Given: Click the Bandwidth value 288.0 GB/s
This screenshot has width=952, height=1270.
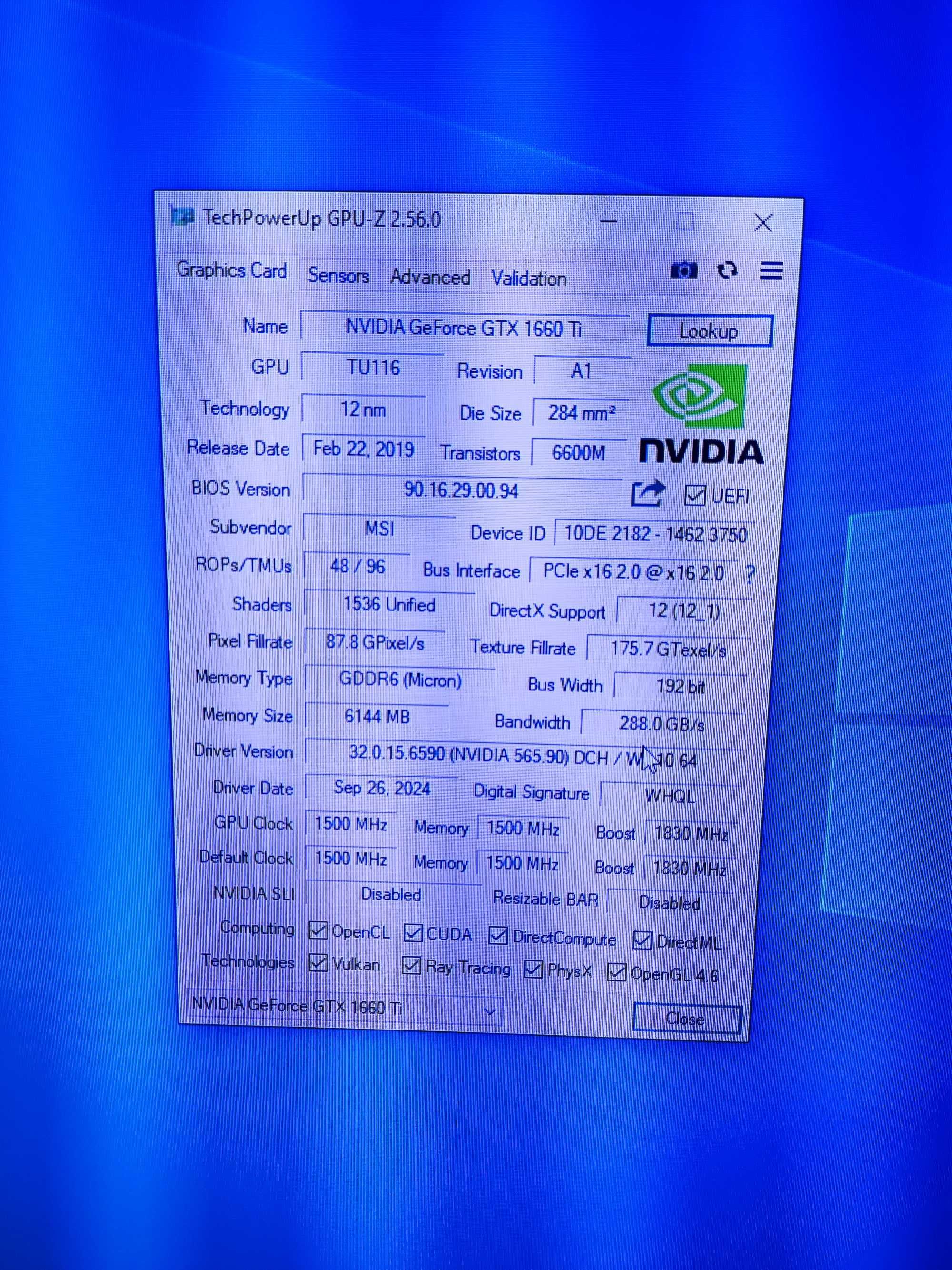Looking at the screenshot, I should pyautogui.click(x=662, y=723).
